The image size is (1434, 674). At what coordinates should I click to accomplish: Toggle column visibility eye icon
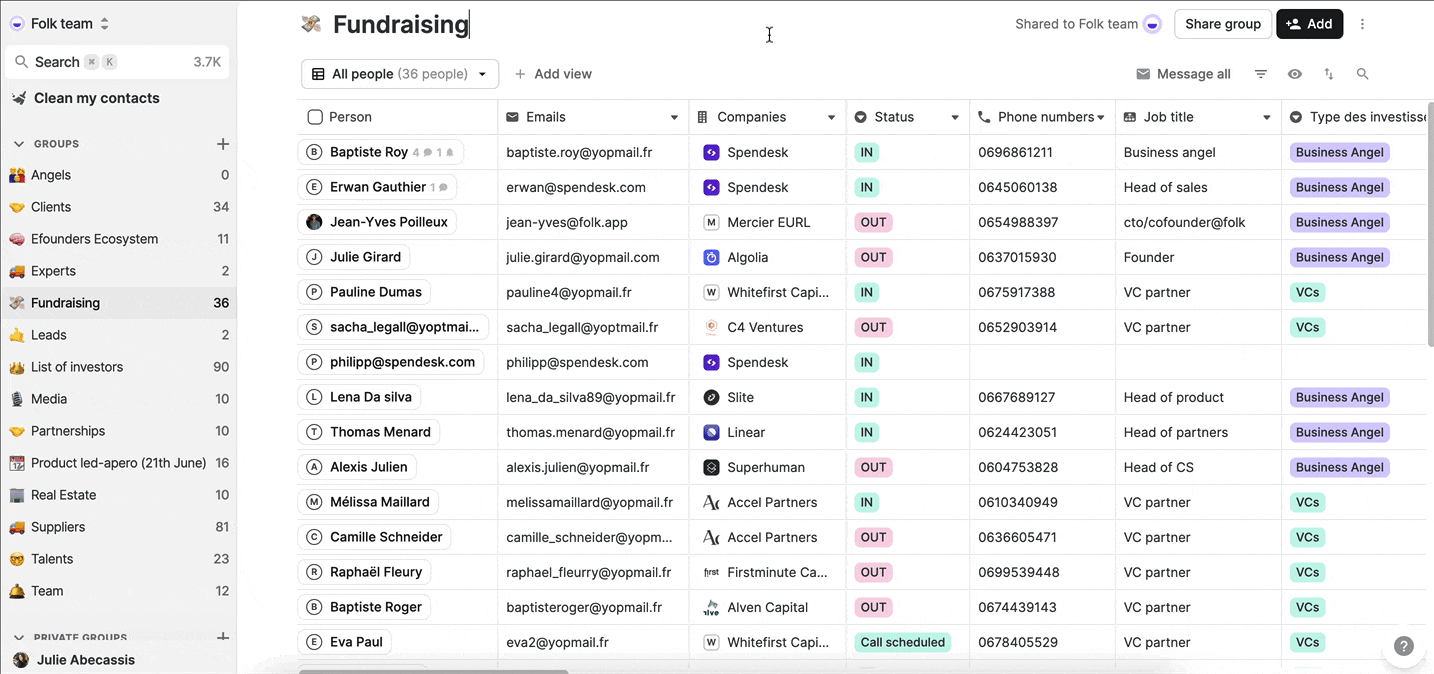pos(1295,74)
